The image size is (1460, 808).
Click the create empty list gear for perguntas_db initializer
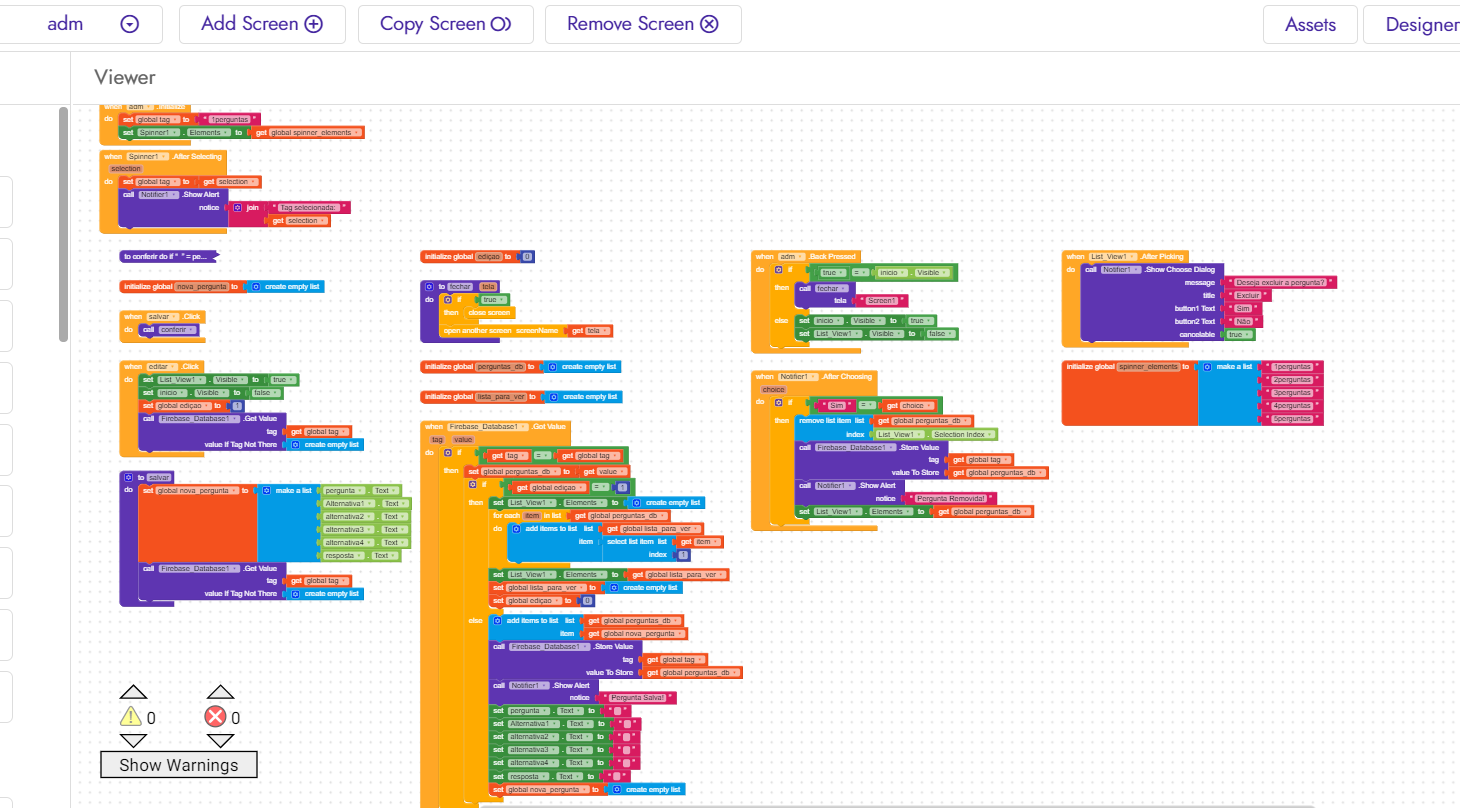click(551, 367)
